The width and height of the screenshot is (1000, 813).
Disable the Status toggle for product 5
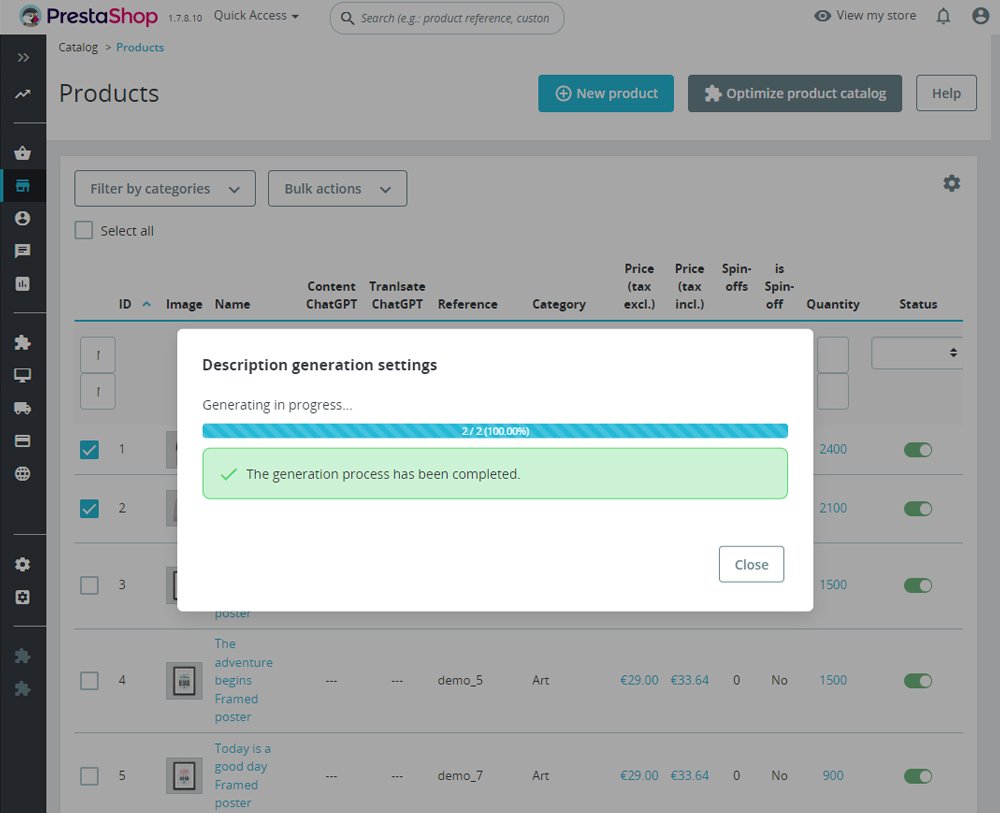click(x=917, y=776)
